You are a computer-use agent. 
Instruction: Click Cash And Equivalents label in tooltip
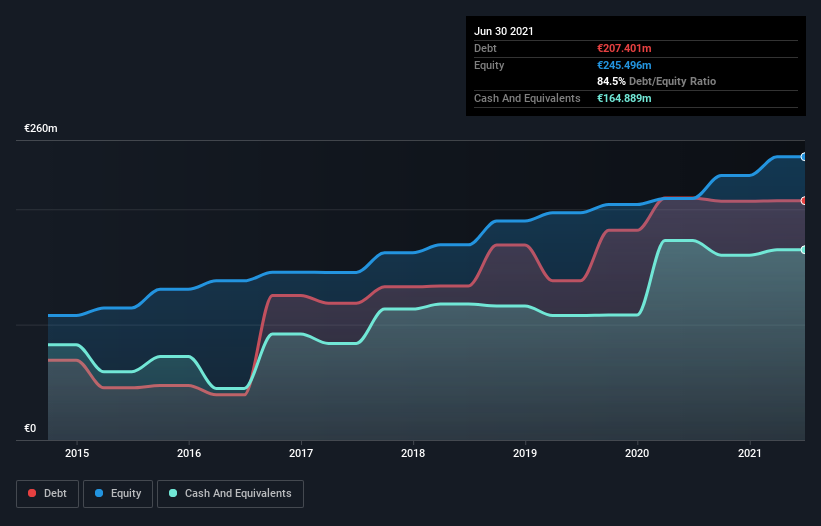(x=527, y=98)
